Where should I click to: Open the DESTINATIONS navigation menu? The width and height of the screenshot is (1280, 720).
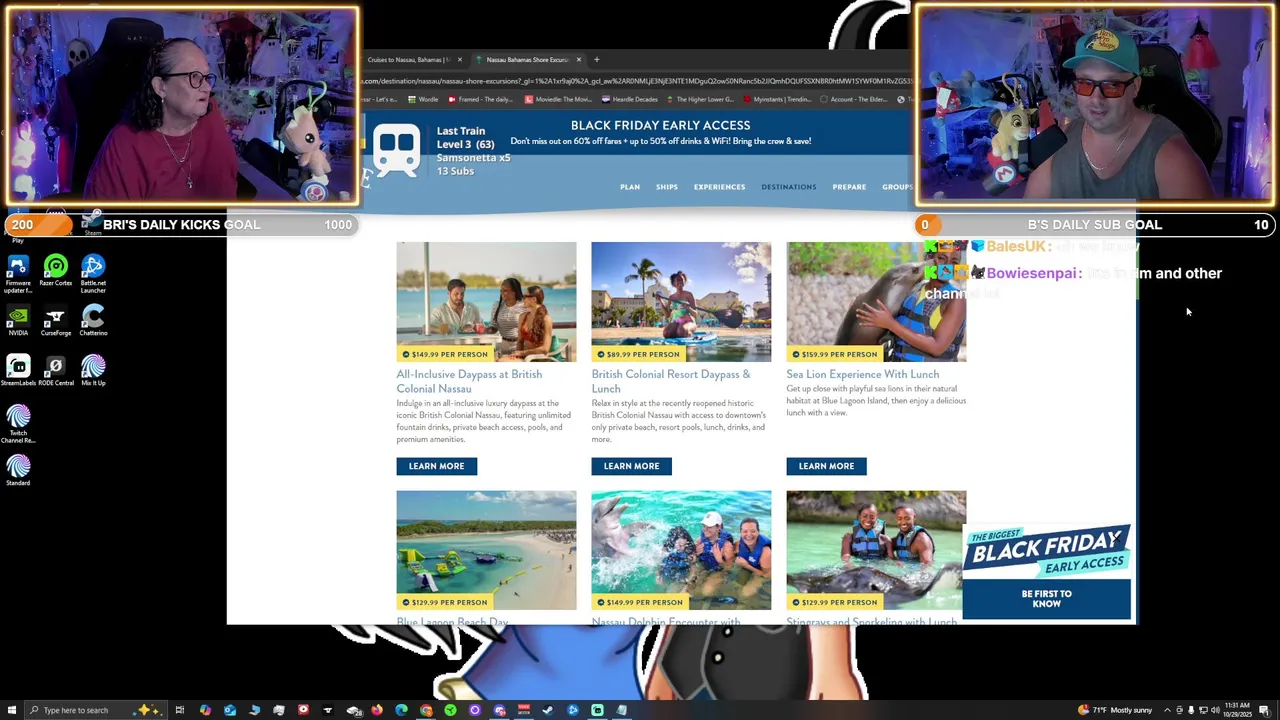[x=788, y=187]
